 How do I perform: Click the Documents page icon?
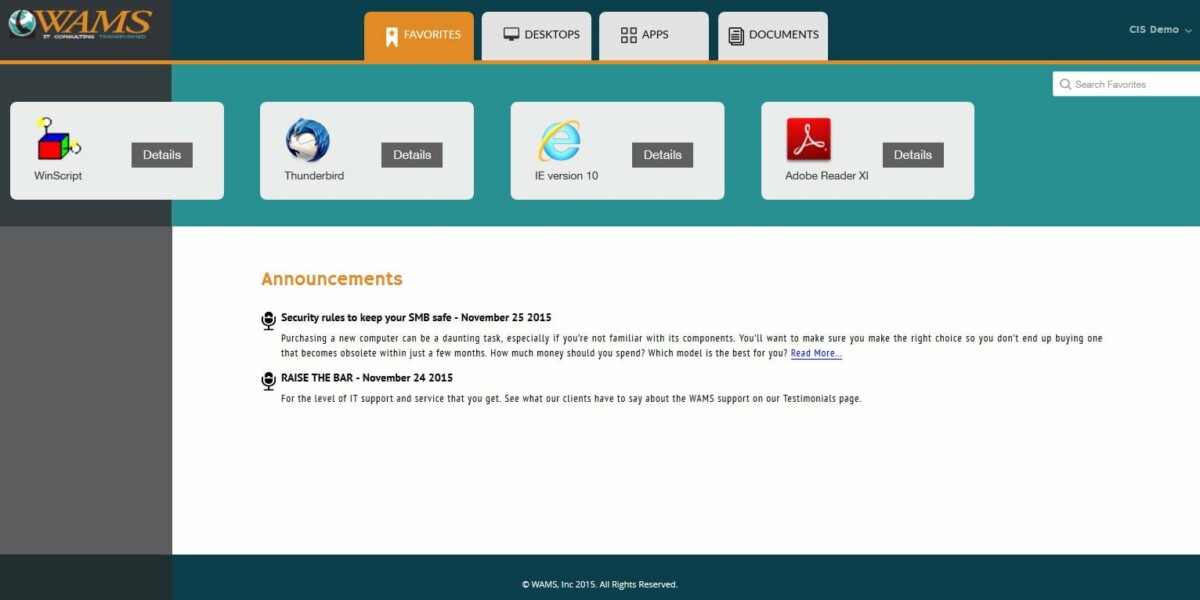[x=736, y=36]
